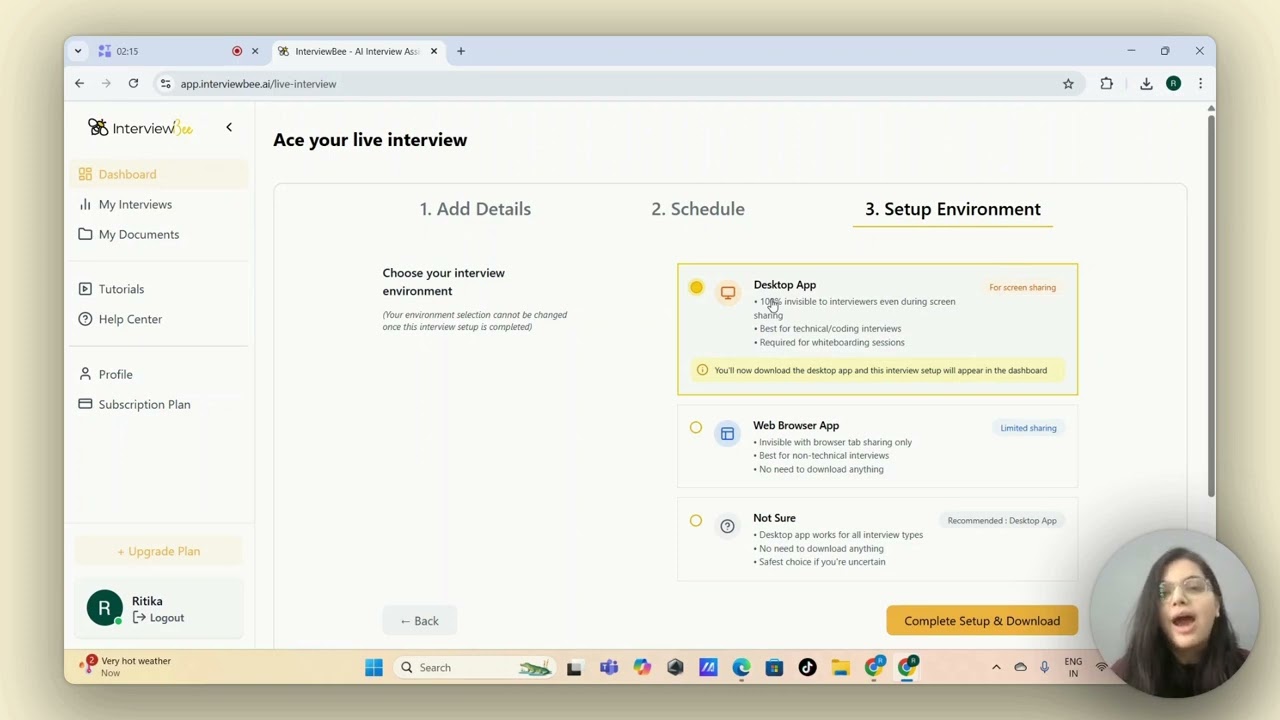Switch to the 02:15 recording tab

pos(170,51)
